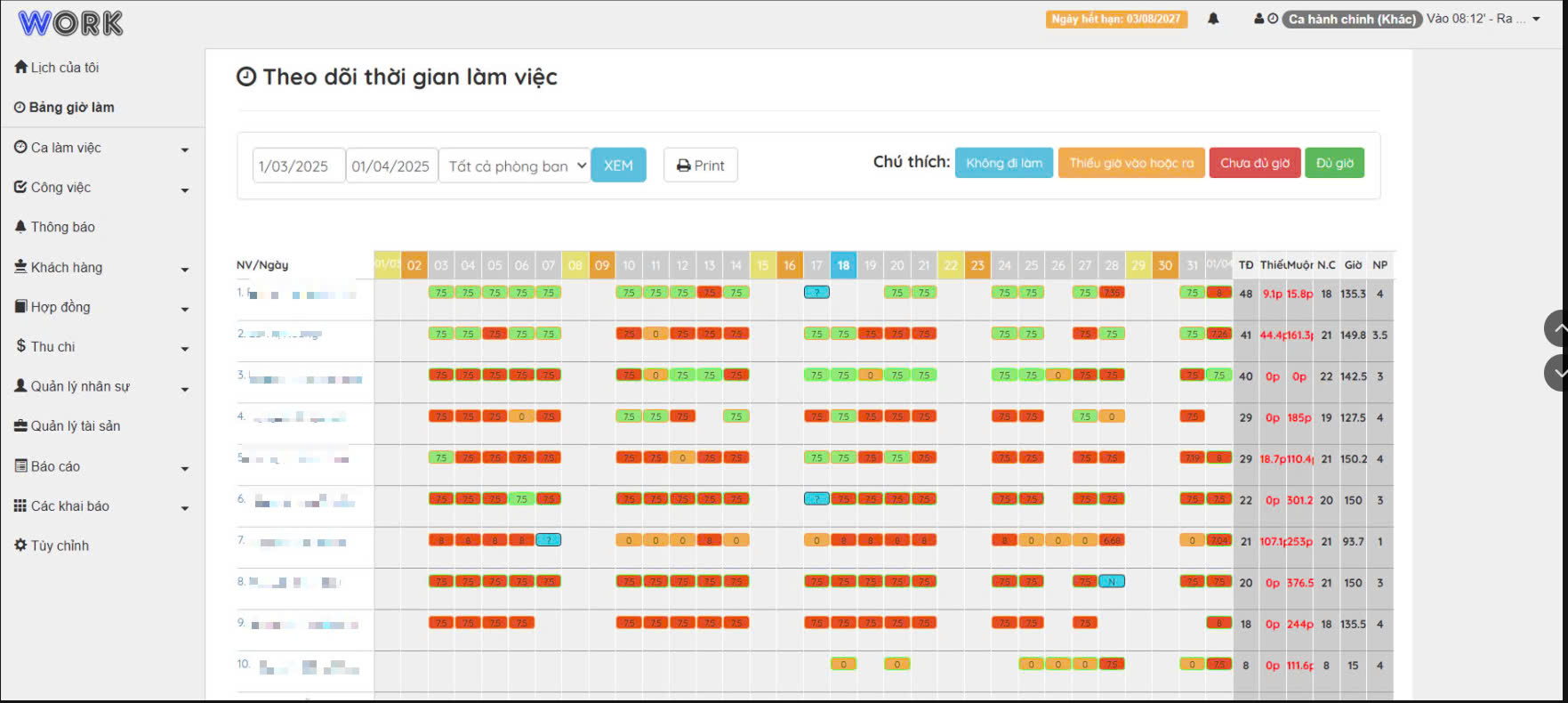Click the start date field 1/03/2025

point(299,166)
